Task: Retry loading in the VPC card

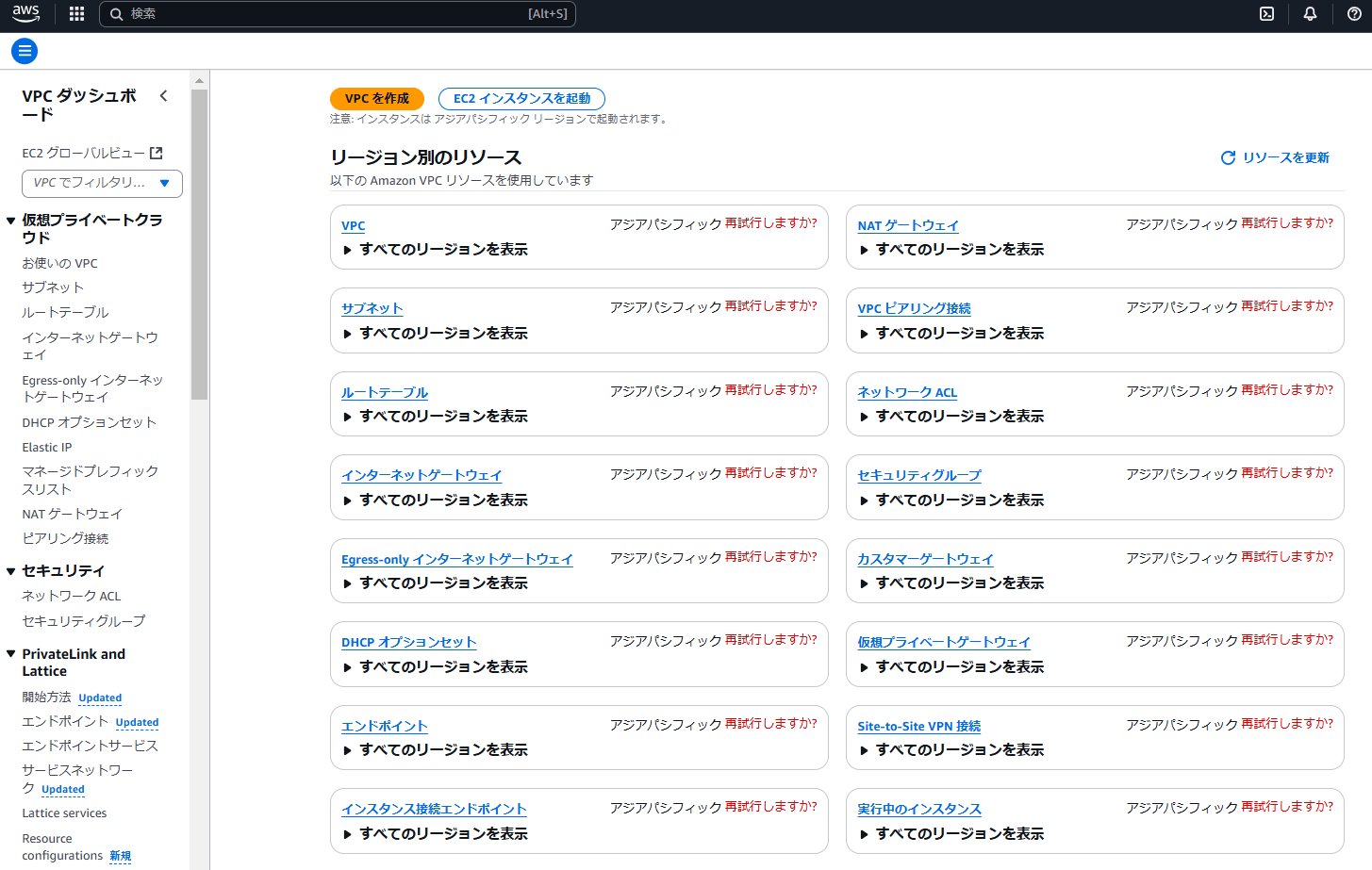Action: [771, 223]
